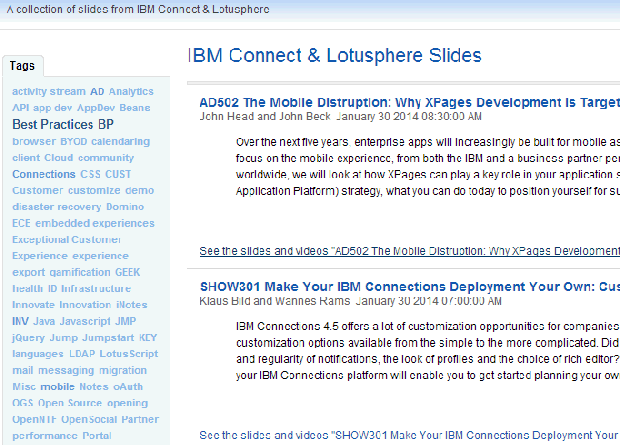620x445 pixels.
Task: Select the Tags tab
Action: point(23,66)
